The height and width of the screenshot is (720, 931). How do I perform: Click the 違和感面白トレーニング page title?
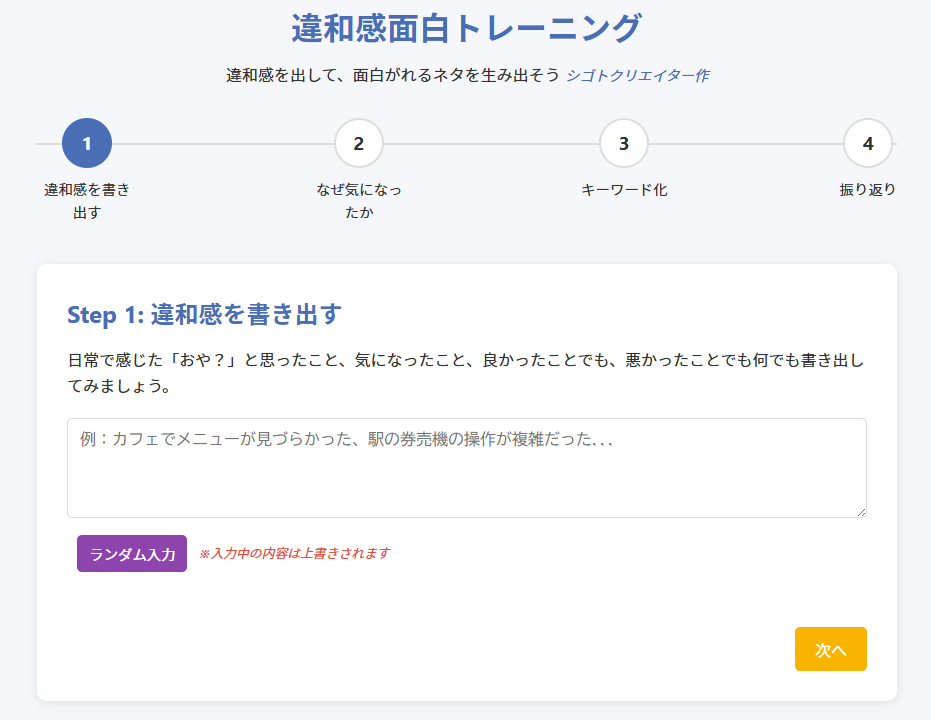pos(466,28)
